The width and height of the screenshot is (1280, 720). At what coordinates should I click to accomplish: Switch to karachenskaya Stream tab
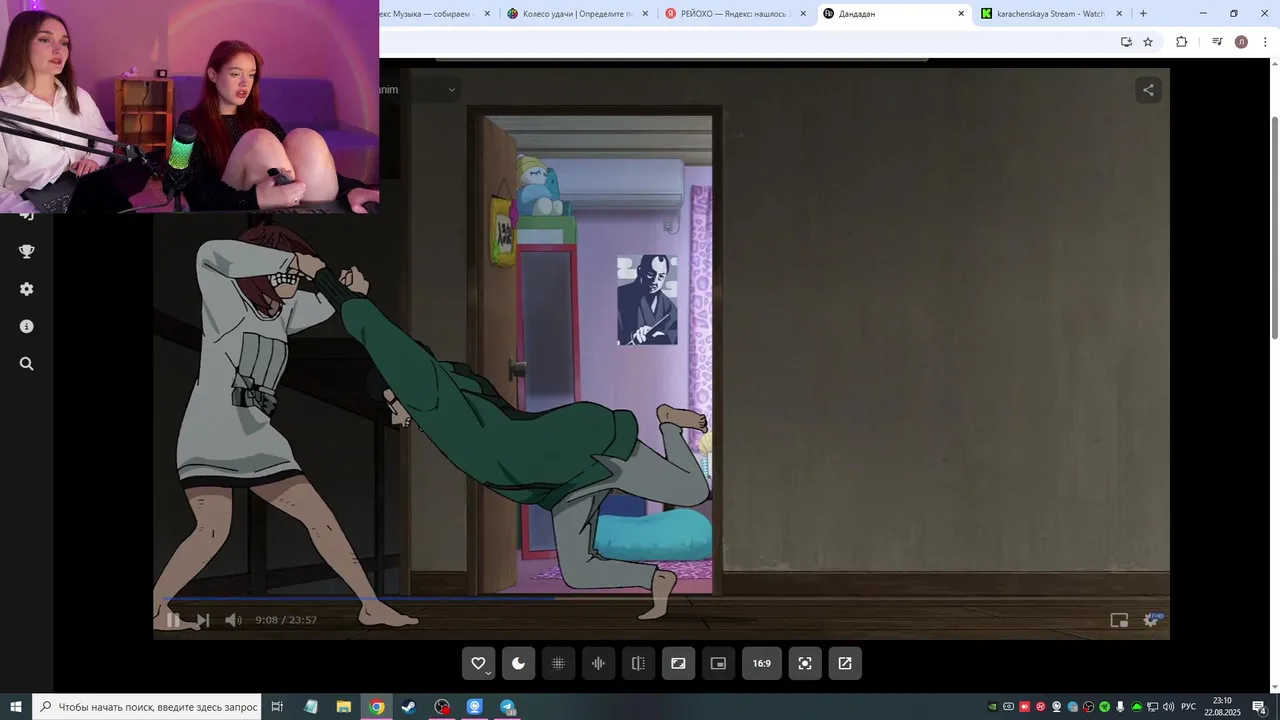(1050, 14)
